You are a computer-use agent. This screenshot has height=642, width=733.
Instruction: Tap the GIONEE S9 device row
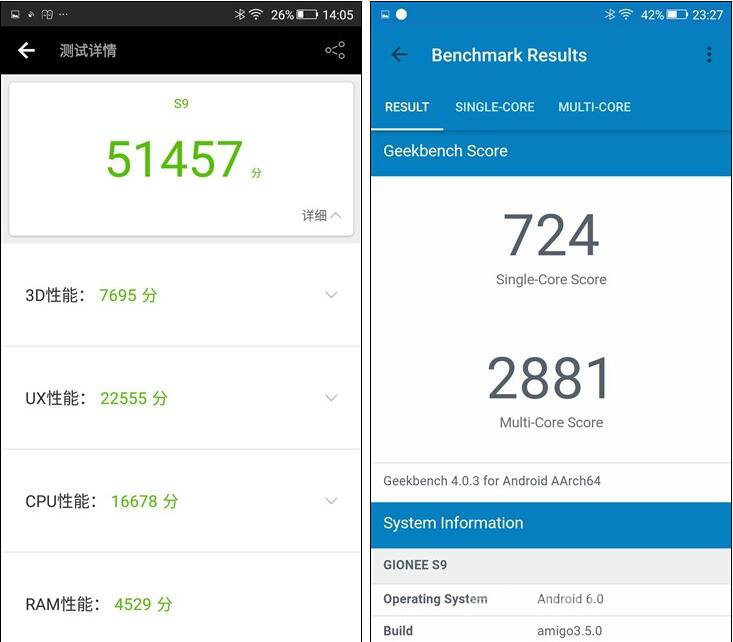551,565
